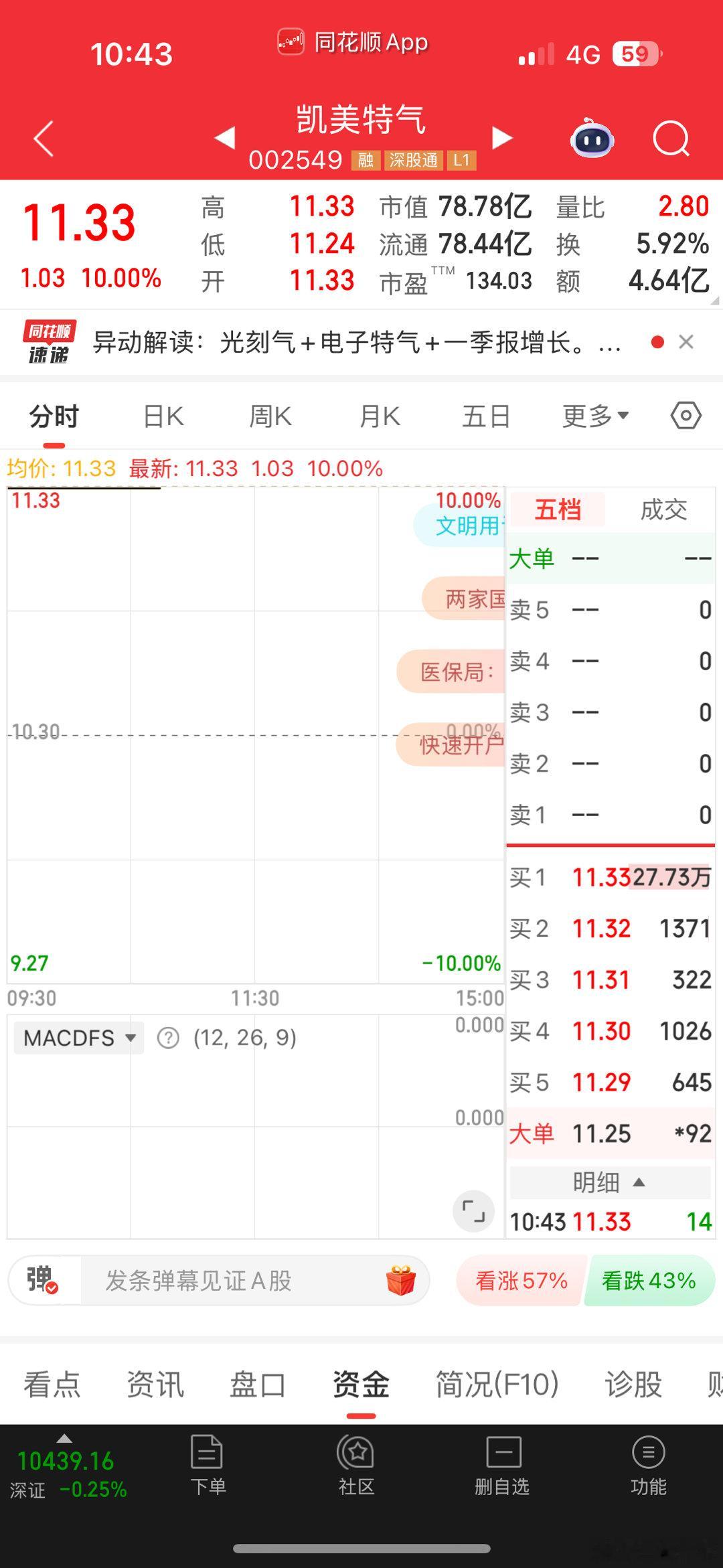This screenshot has width=723, height=1568.
Task: Open the MACDFS indicator dropdown
Action: [79, 1038]
